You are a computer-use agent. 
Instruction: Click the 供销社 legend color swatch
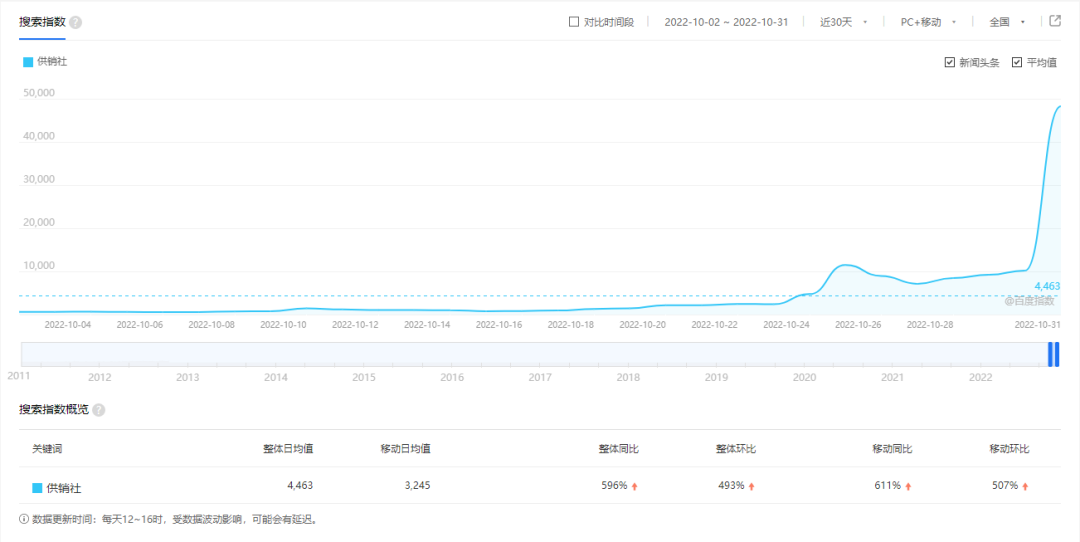coord(28,62)
